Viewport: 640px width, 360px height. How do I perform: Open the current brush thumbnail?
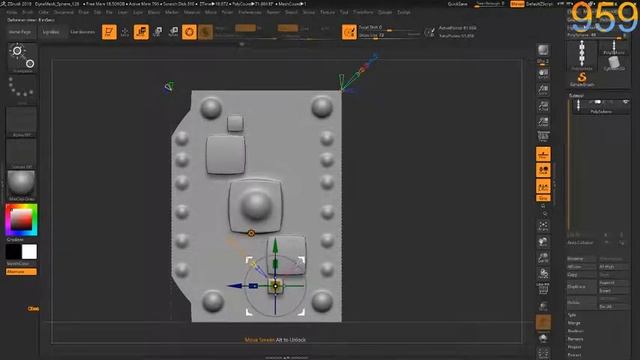click(x=22, y=58)
